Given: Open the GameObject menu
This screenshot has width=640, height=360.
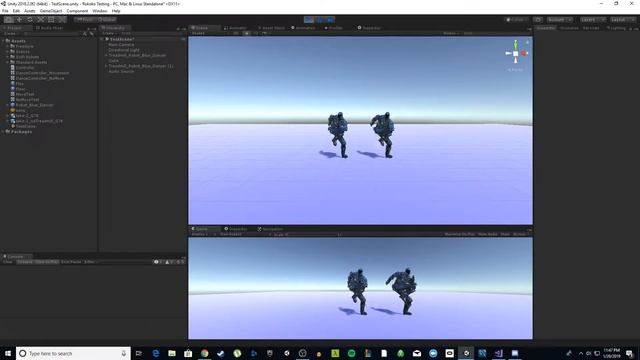Looking at the screenshot, I should coord(51,11).
